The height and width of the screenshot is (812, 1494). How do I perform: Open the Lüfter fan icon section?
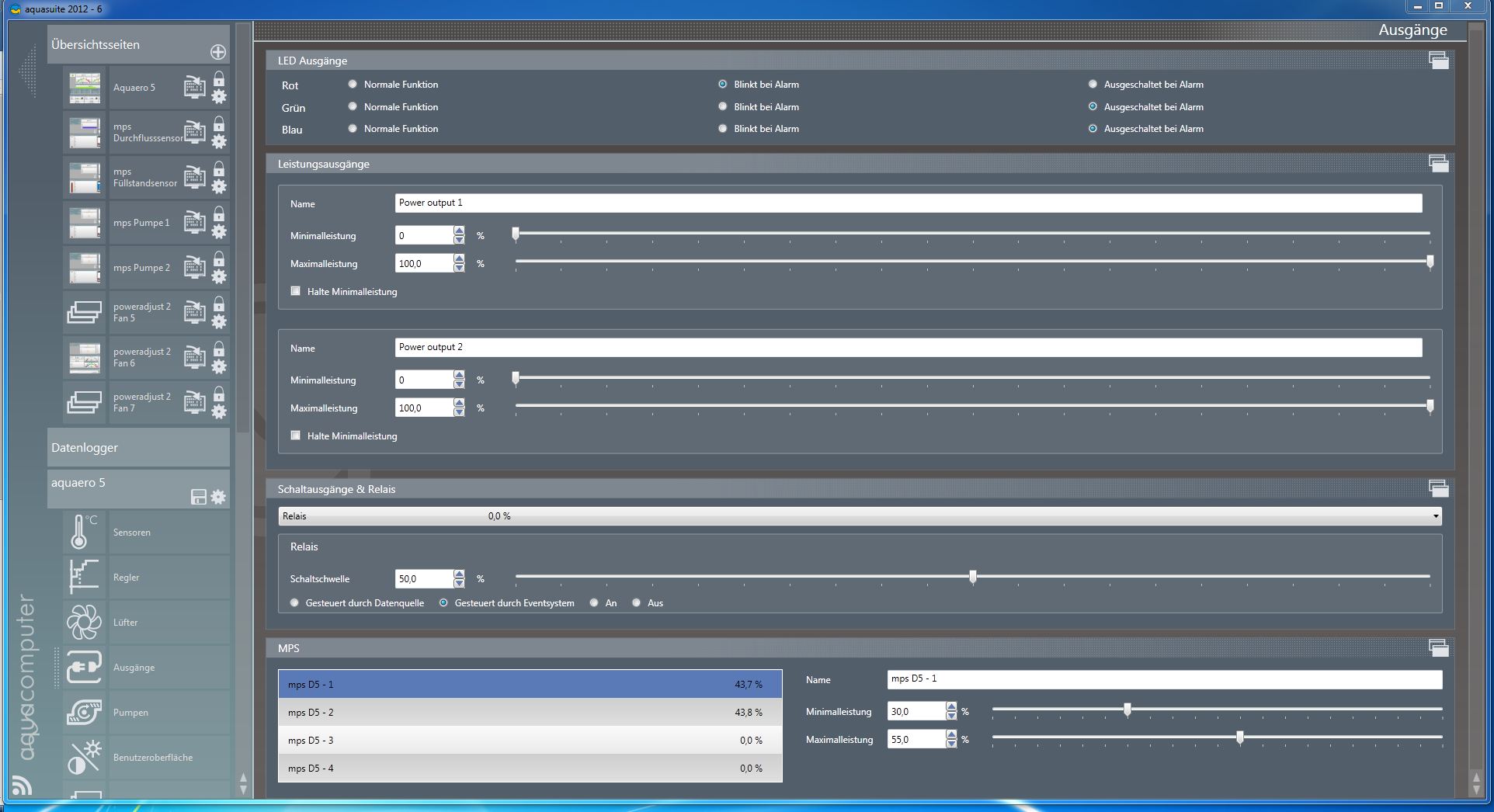coord(84,623)
